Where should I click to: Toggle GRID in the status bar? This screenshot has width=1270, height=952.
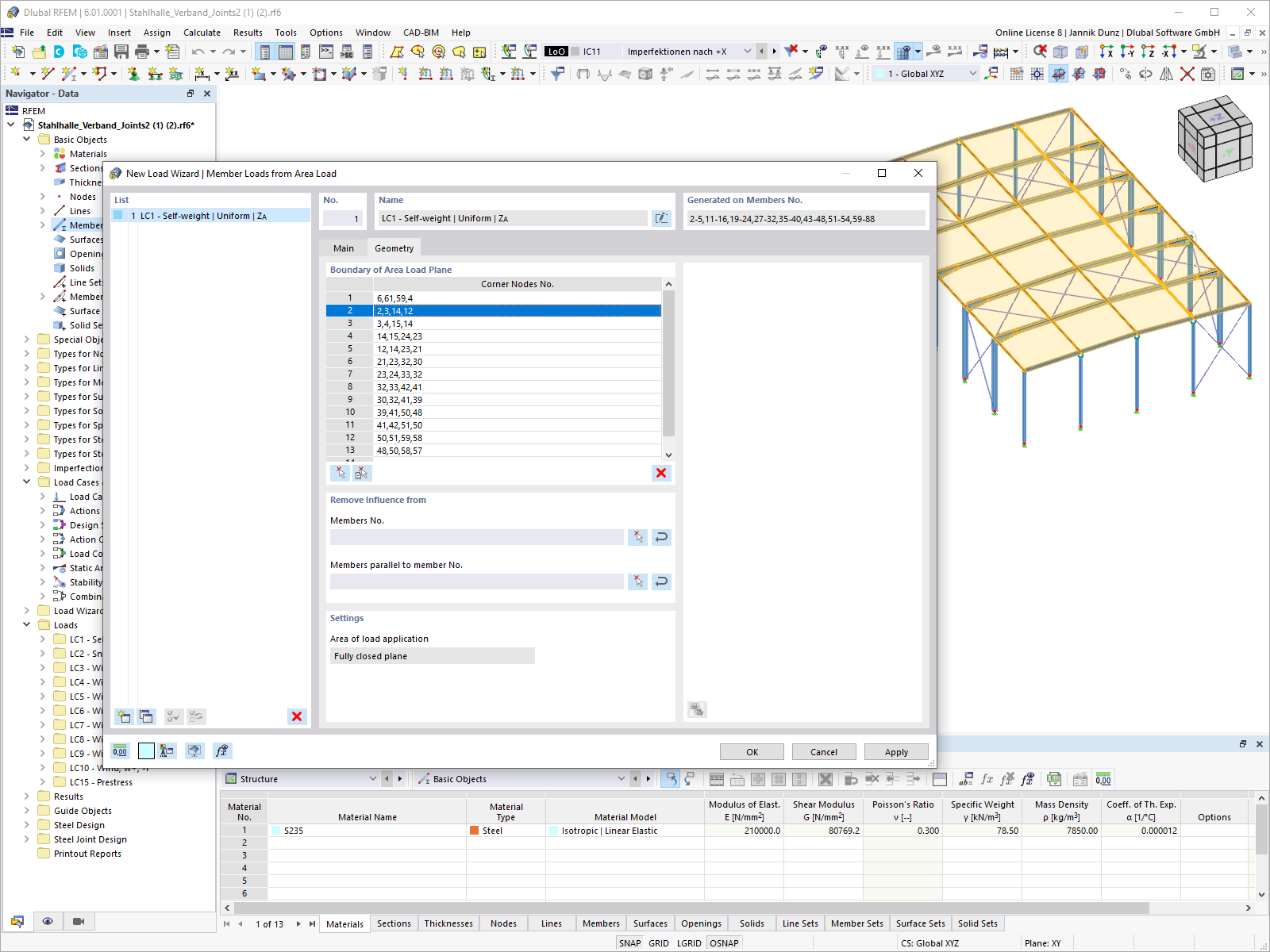(659, 943)
